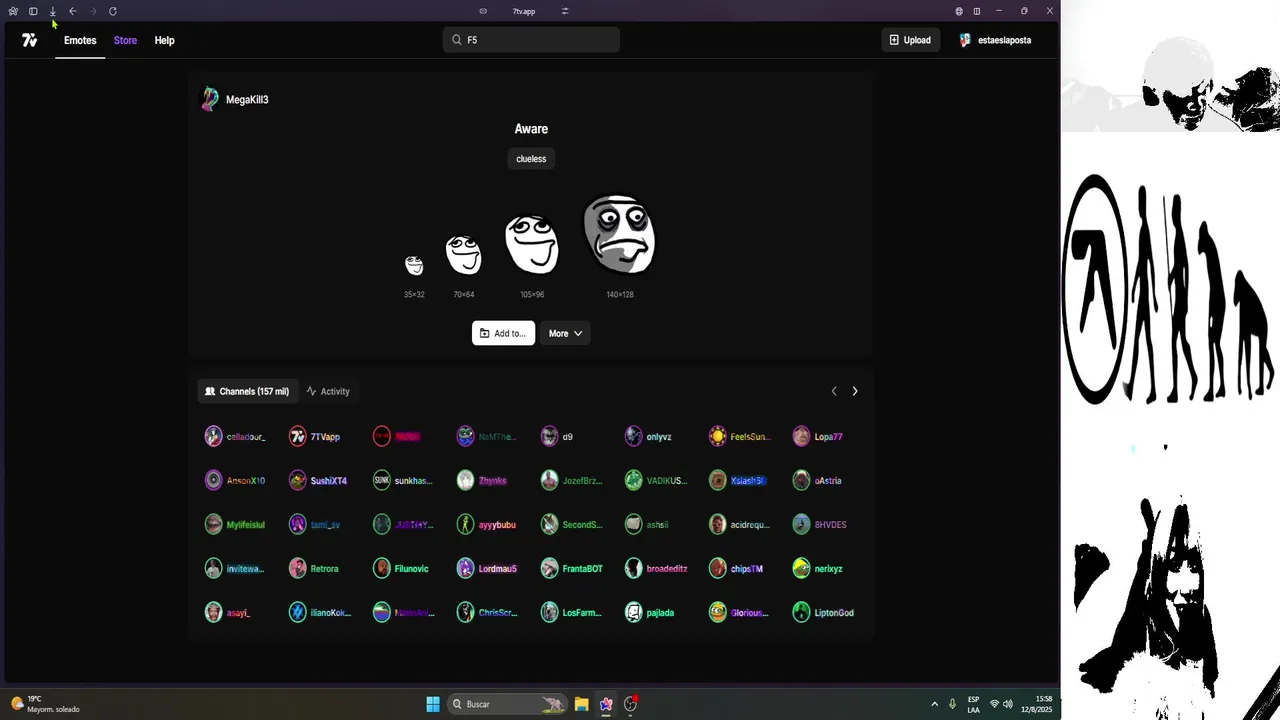The width and height of the screenshot is (1280, 720).
Task: Expand the More dropdown
Action: (x=565, y=333)
